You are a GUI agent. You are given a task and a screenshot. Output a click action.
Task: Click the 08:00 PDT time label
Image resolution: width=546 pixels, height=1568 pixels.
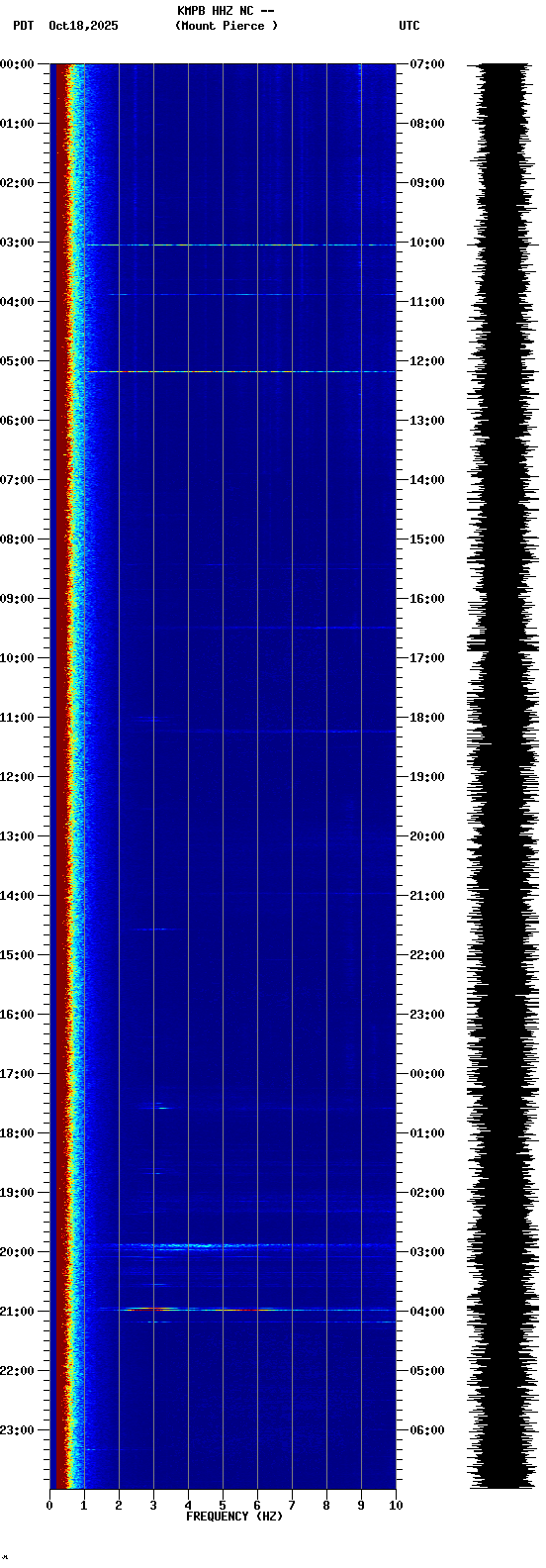17,539
